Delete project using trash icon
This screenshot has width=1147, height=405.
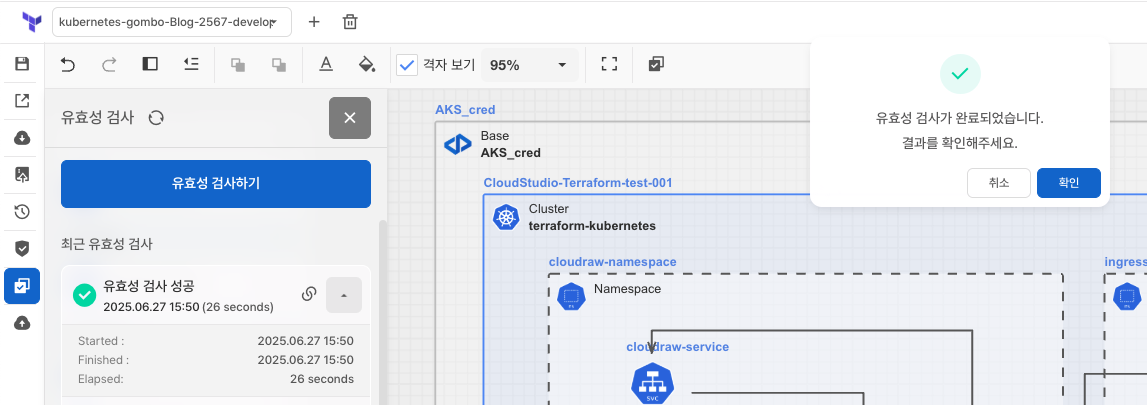pos(350,22)
